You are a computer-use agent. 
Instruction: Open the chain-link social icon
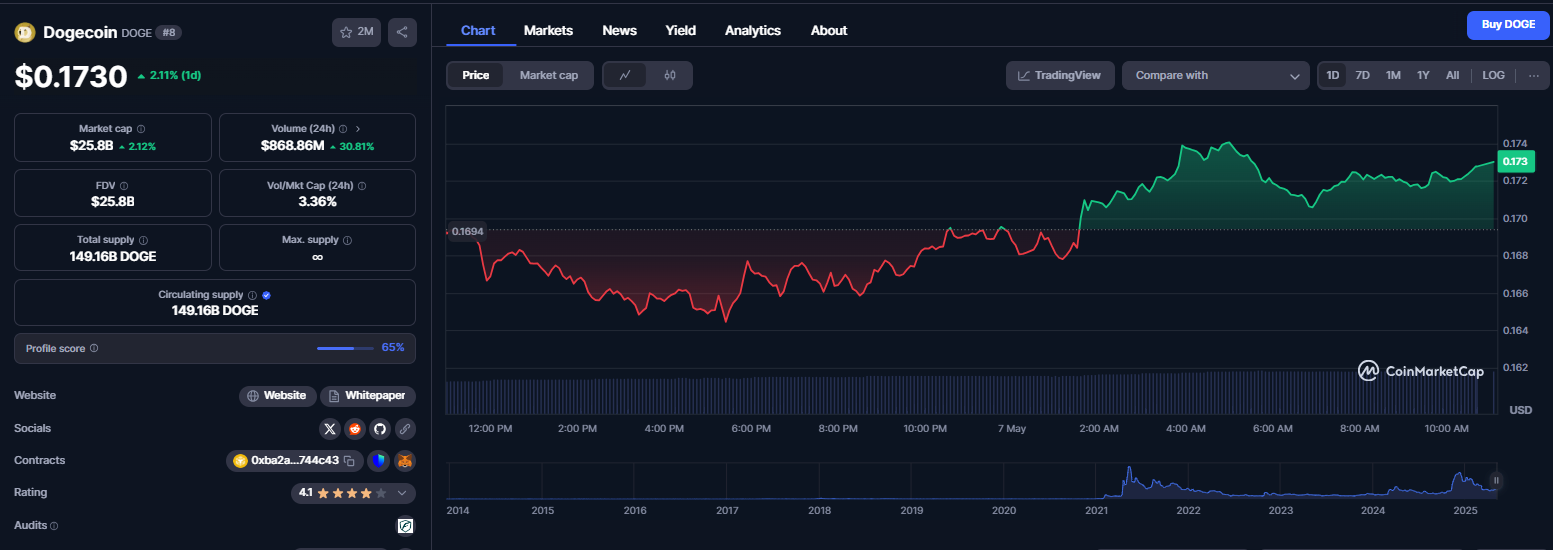point(405,429)
